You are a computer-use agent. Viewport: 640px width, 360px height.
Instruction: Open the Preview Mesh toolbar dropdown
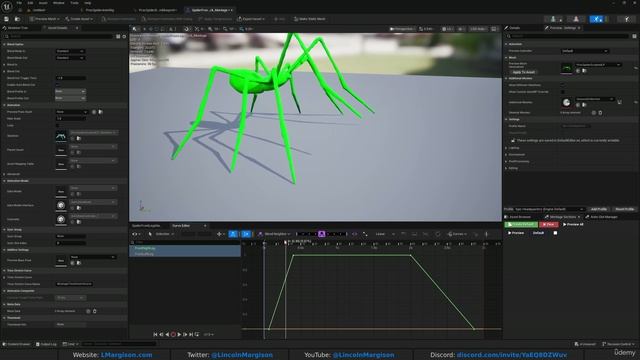pyautogui.click(x=45, y=19)
